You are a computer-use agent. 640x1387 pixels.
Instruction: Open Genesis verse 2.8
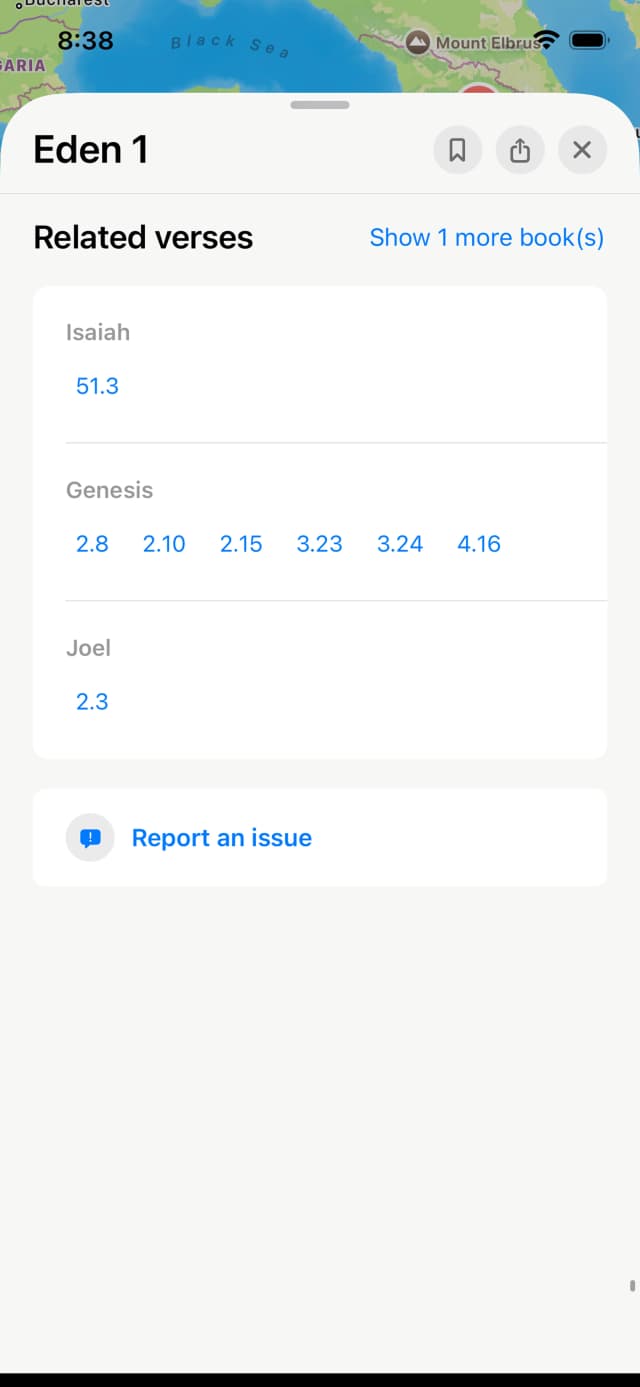(x=92, y=543)
